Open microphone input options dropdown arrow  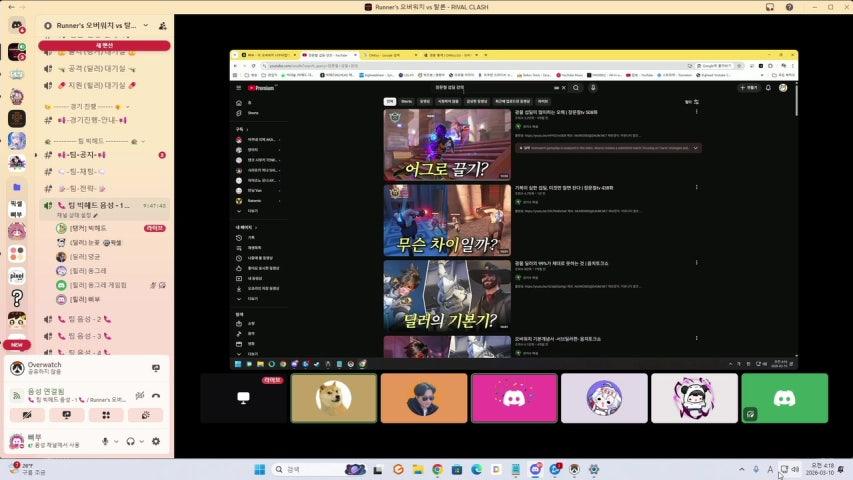pos(116,441)
